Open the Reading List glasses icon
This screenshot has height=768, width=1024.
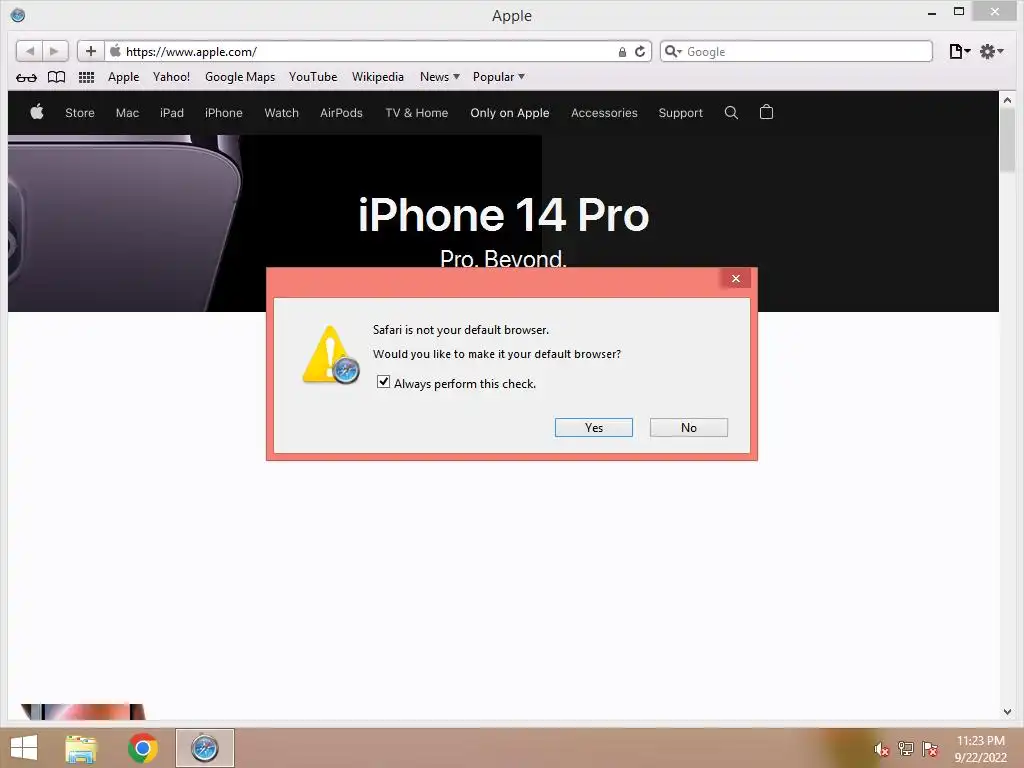(26, 78)
